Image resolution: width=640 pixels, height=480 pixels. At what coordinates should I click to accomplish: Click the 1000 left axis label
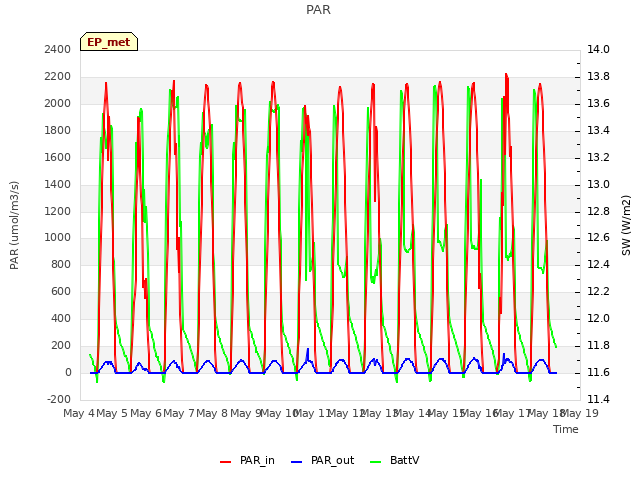58,238
